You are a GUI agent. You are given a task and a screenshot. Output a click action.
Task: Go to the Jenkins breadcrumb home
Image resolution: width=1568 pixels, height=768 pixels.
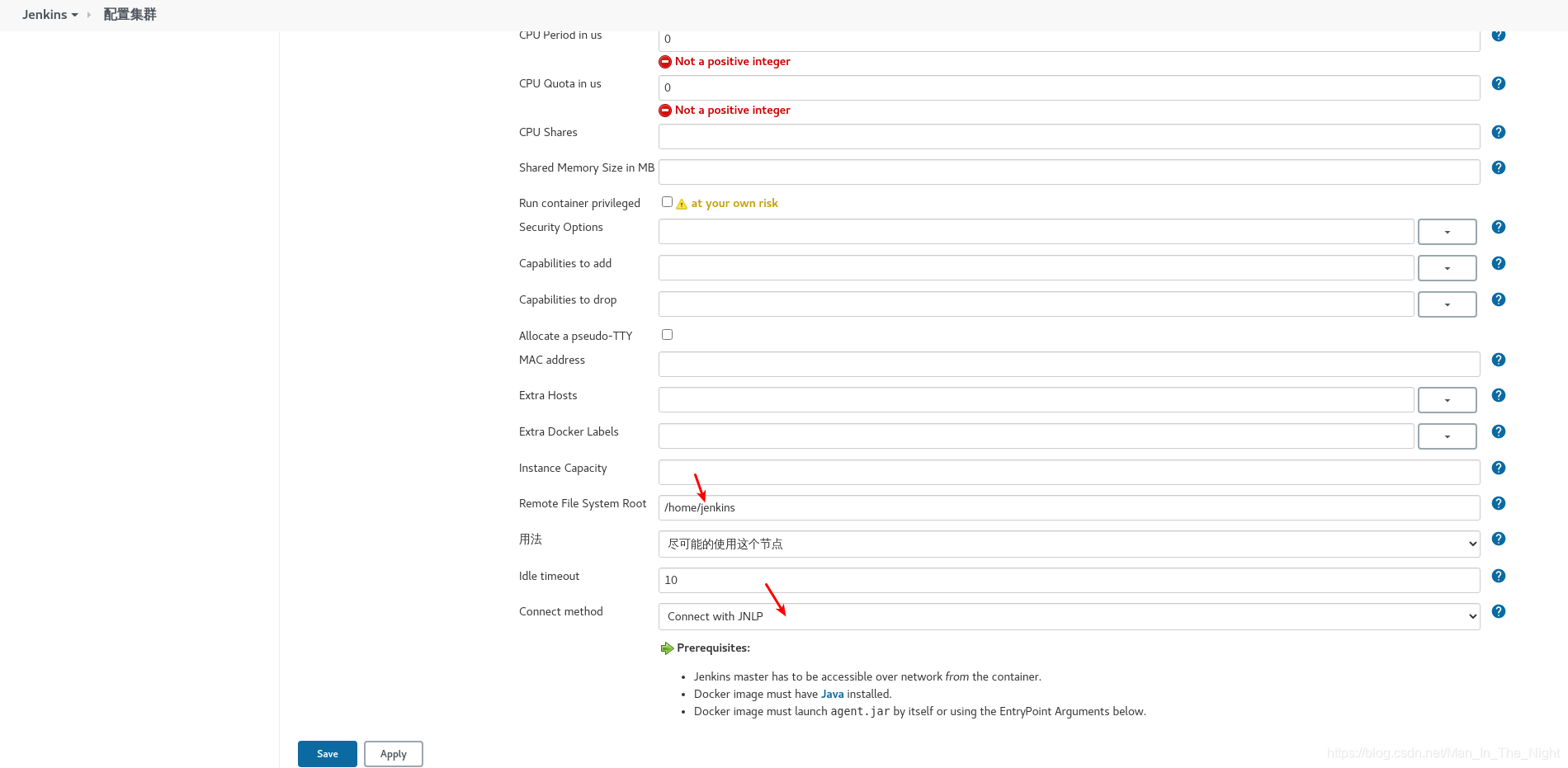coord(45,15)
